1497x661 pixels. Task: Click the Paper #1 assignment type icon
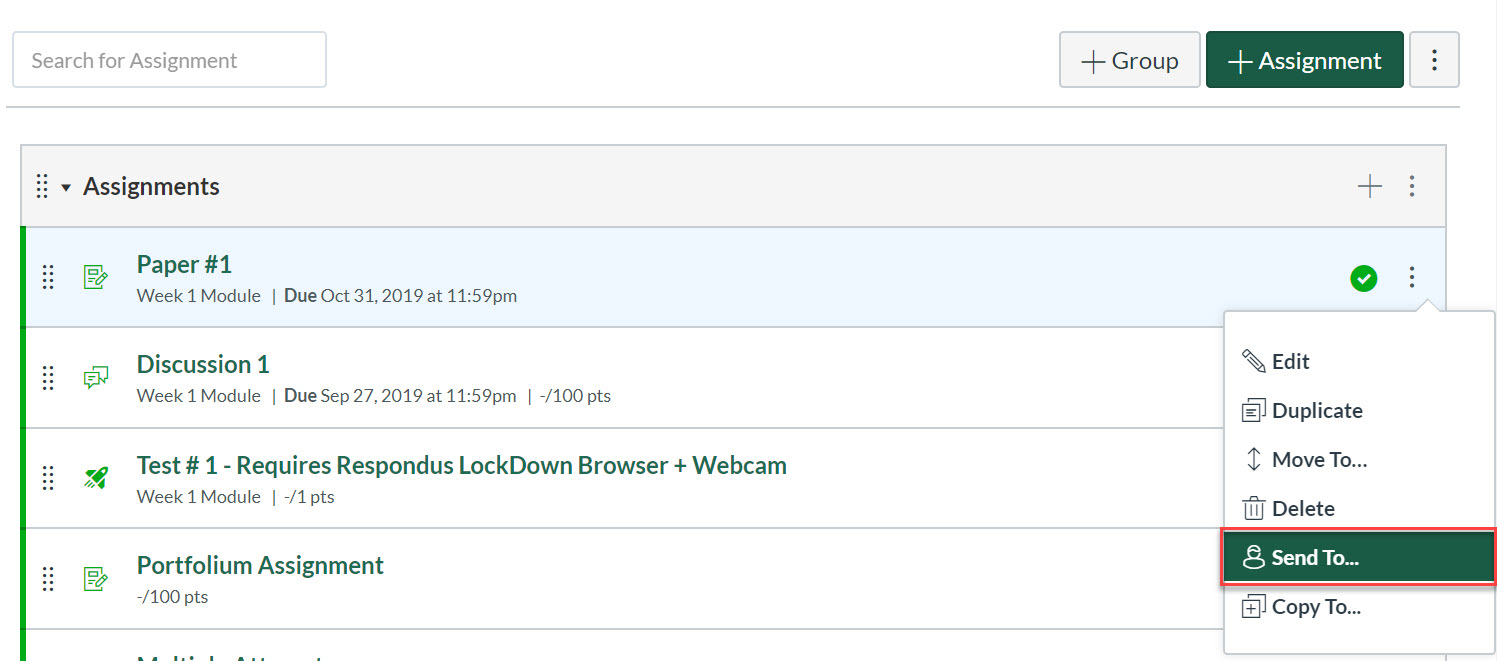(x=95, y=277)
